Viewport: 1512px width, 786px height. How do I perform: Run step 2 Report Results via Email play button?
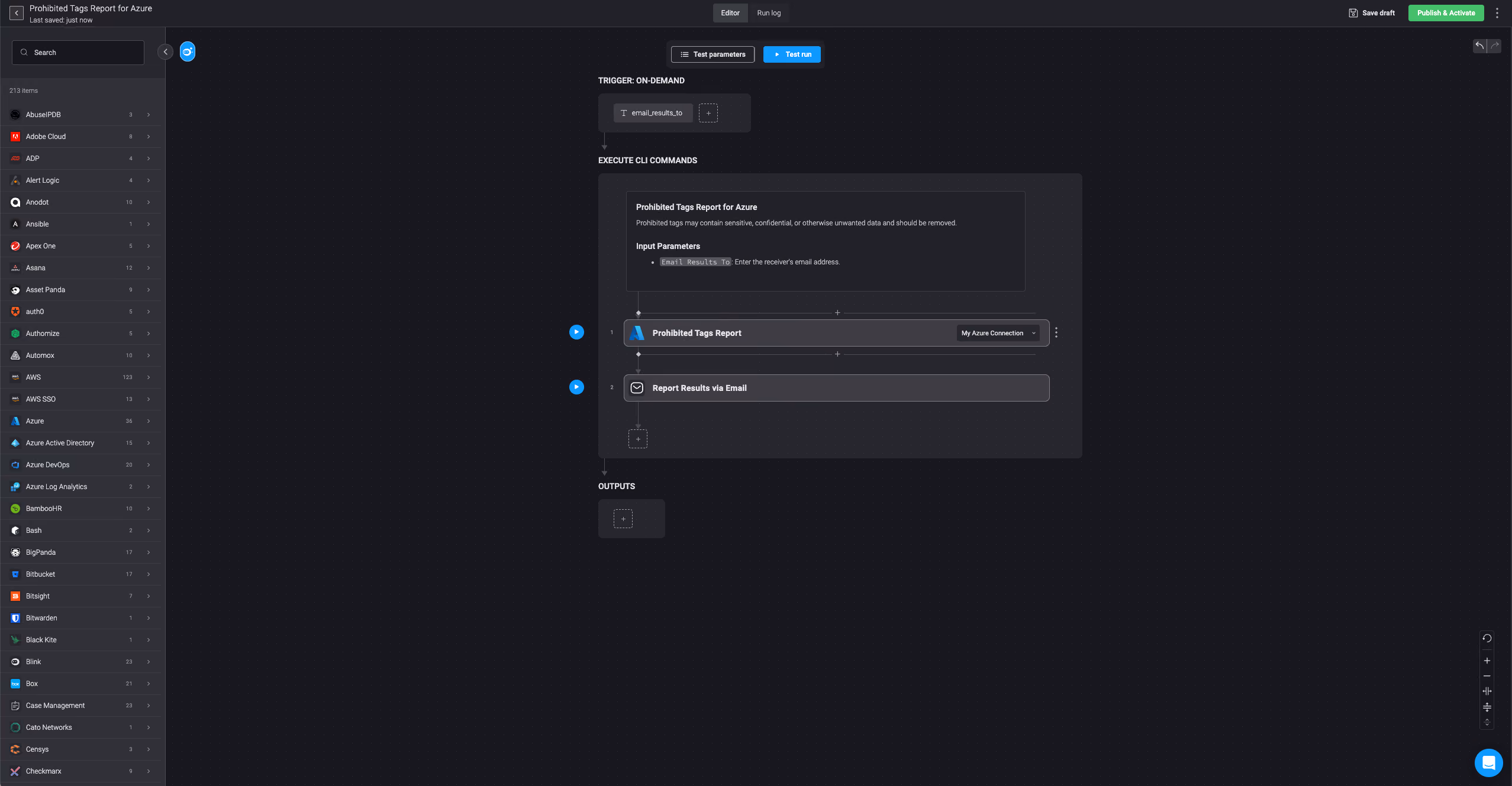tap(576, 387)
